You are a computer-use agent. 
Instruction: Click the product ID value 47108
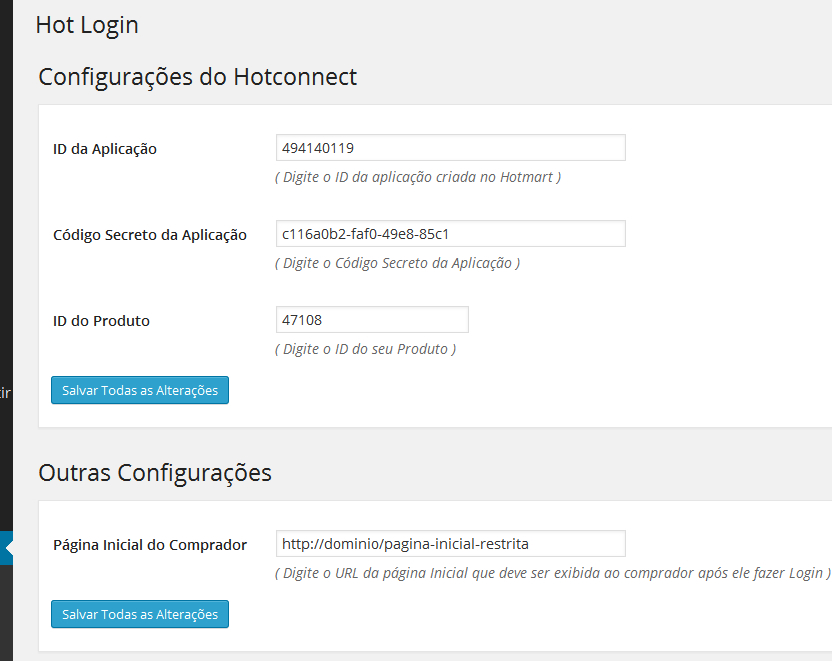298,319
